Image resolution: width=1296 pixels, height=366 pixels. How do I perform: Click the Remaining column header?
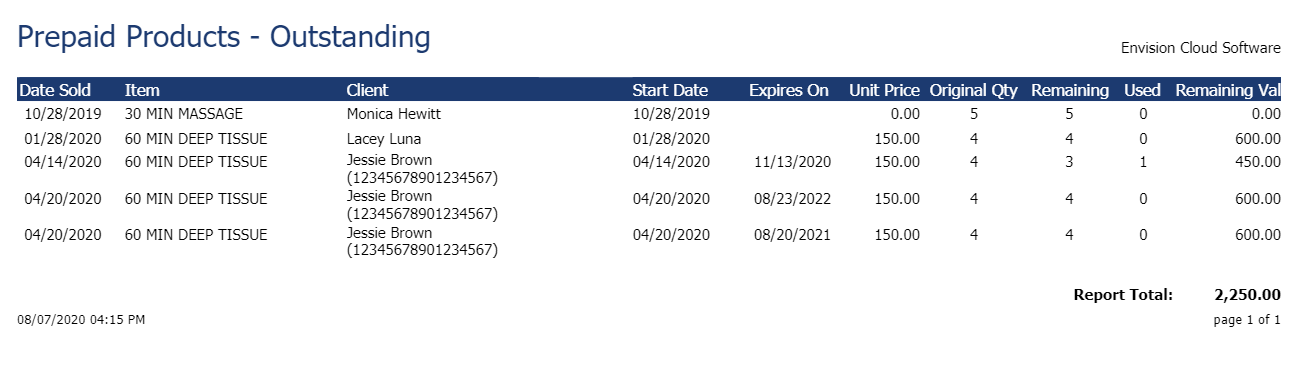coord(1070,90)
